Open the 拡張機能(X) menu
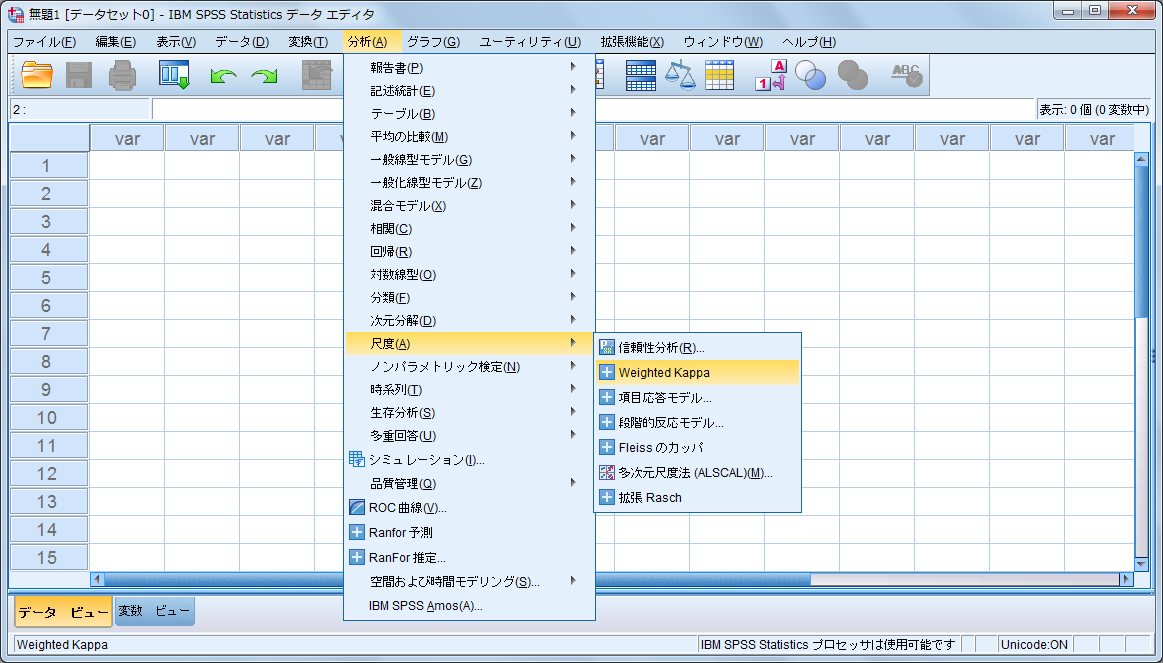 point(632,42)
